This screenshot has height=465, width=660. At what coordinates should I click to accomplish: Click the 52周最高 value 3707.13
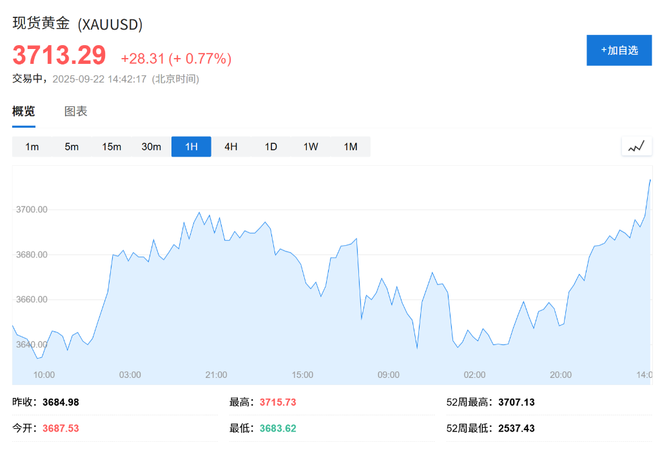(x=516, y=402)
